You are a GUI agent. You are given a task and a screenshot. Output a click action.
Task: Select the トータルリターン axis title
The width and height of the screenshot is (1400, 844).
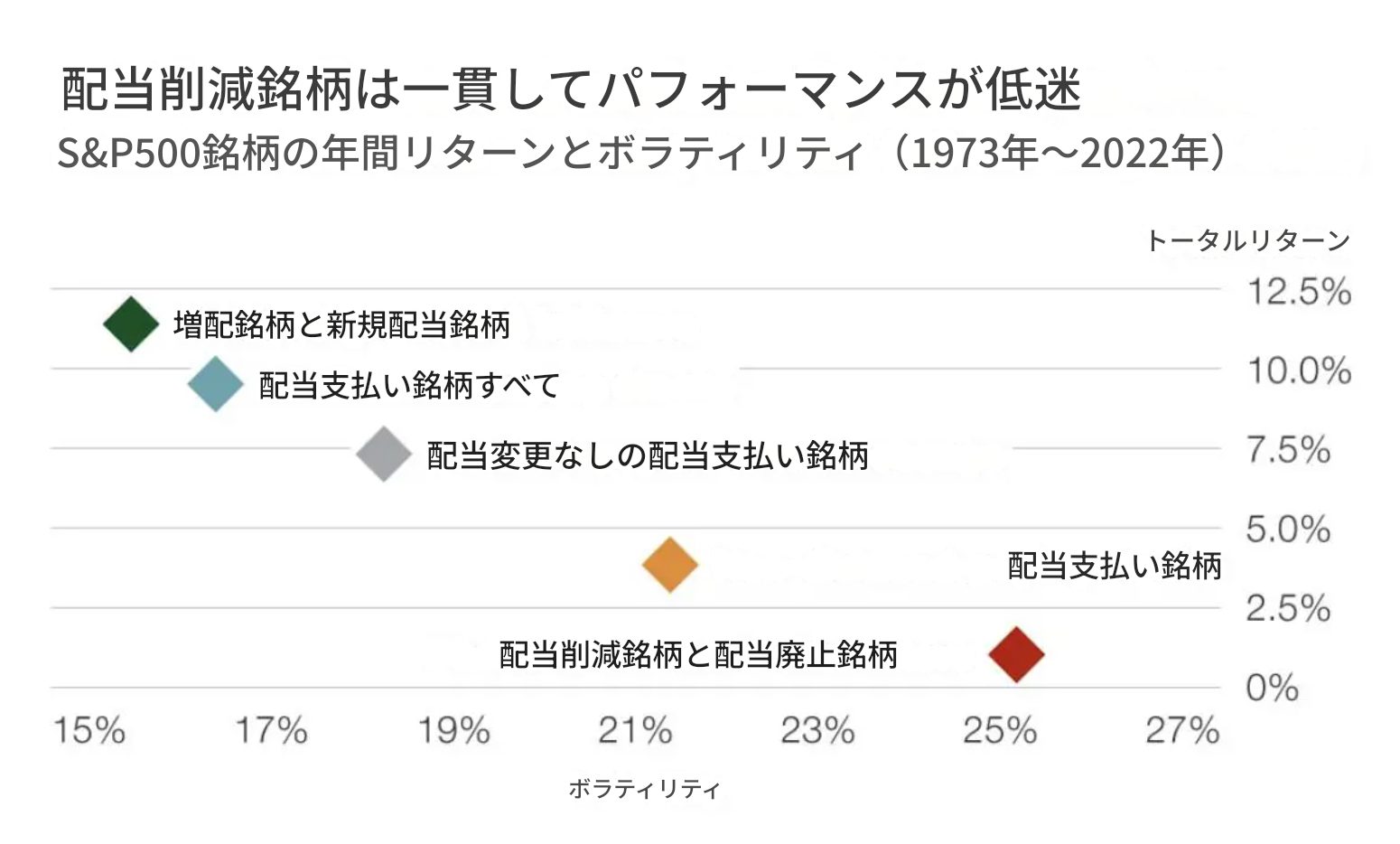1247,240
